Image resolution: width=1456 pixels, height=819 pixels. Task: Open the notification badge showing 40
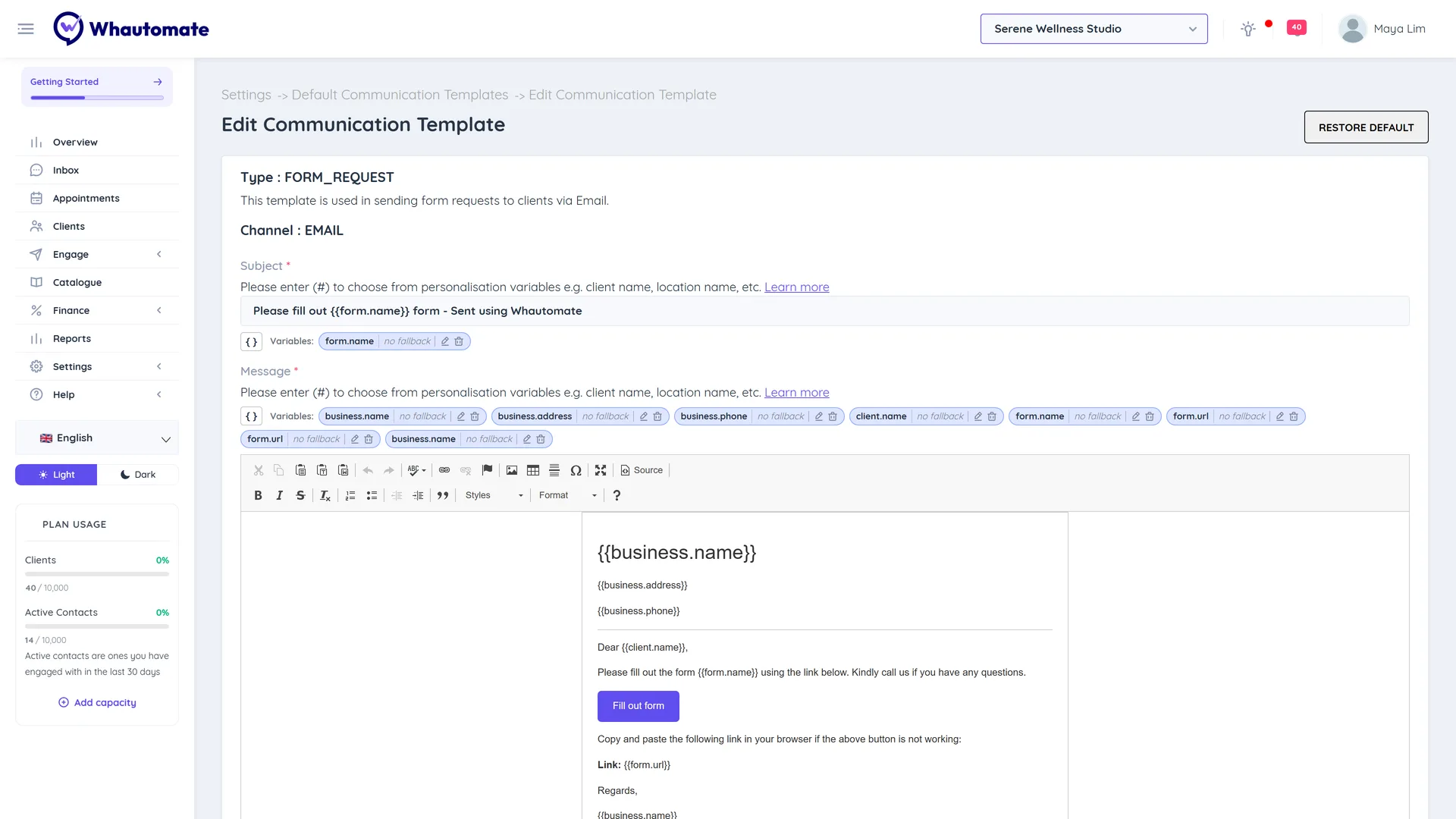(x=1297, y=28)
